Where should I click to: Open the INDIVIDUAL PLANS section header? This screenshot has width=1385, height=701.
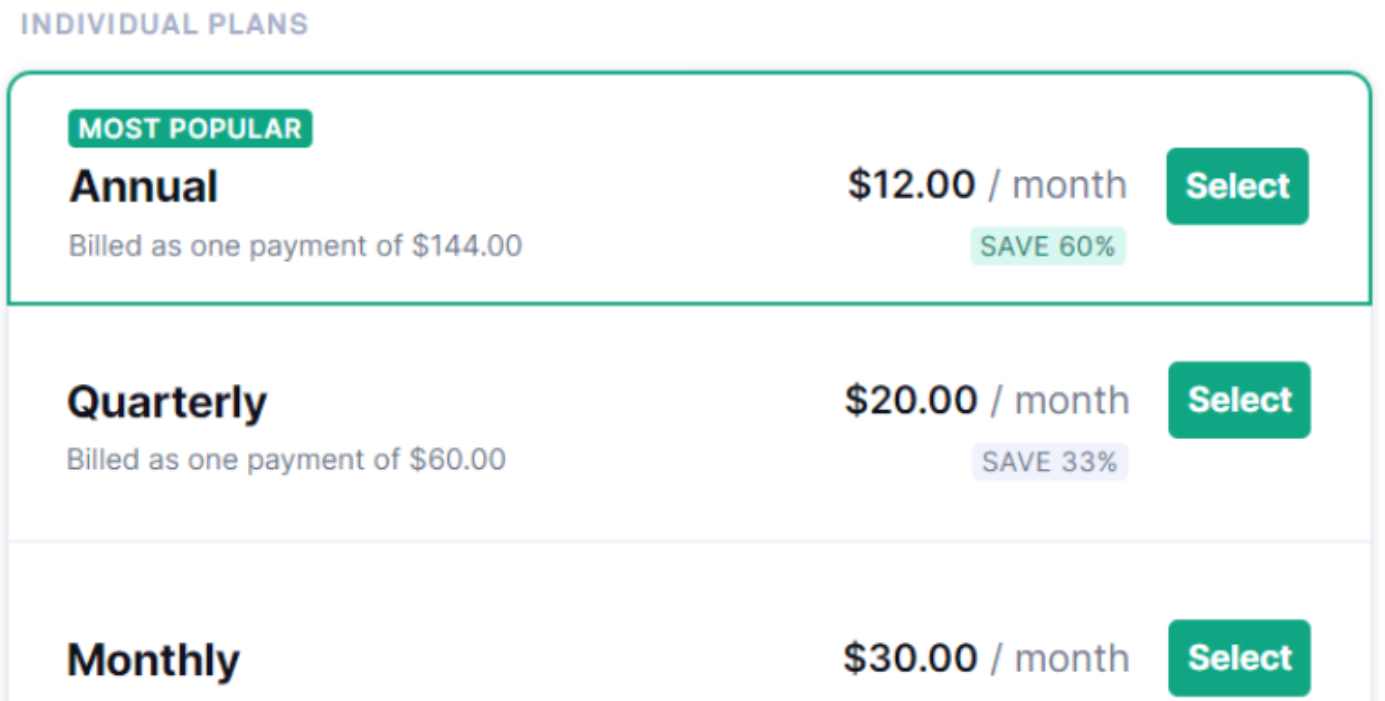[163, 24]
